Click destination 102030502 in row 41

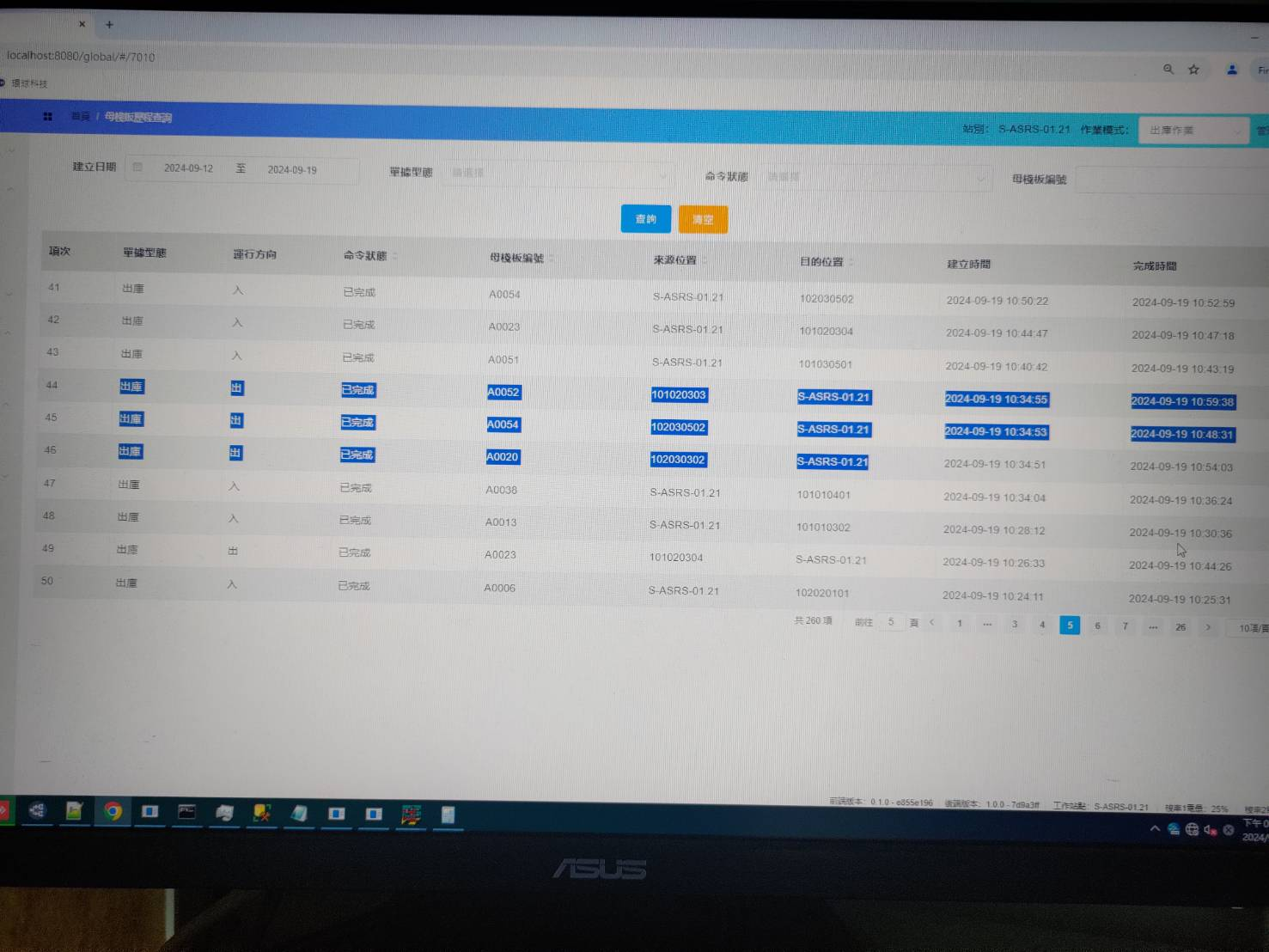827,299
